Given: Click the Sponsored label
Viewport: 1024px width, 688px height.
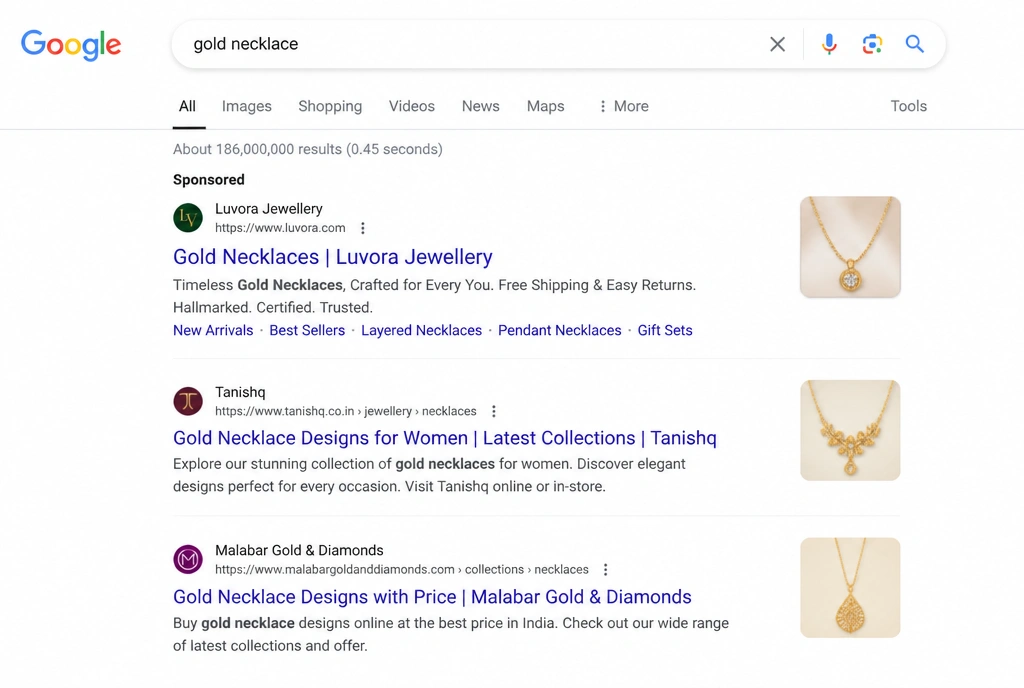Looking at the screenshot, I should pyautogui.click(x=209, y=180).
